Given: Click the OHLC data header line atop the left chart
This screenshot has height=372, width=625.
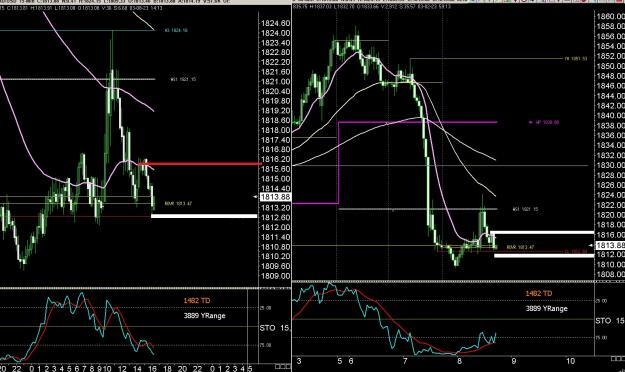Looking at the screenshot, I should tap(81, 8).
